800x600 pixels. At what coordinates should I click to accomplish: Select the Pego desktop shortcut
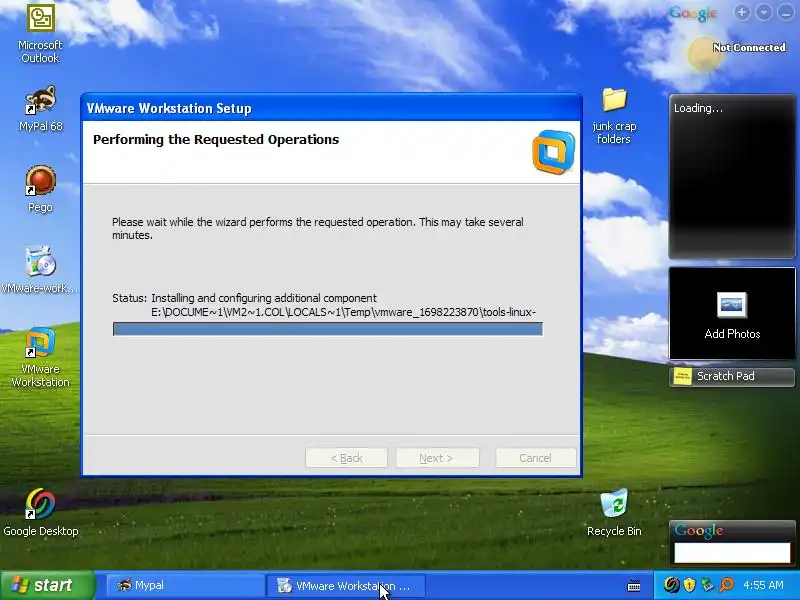(40, 189)
